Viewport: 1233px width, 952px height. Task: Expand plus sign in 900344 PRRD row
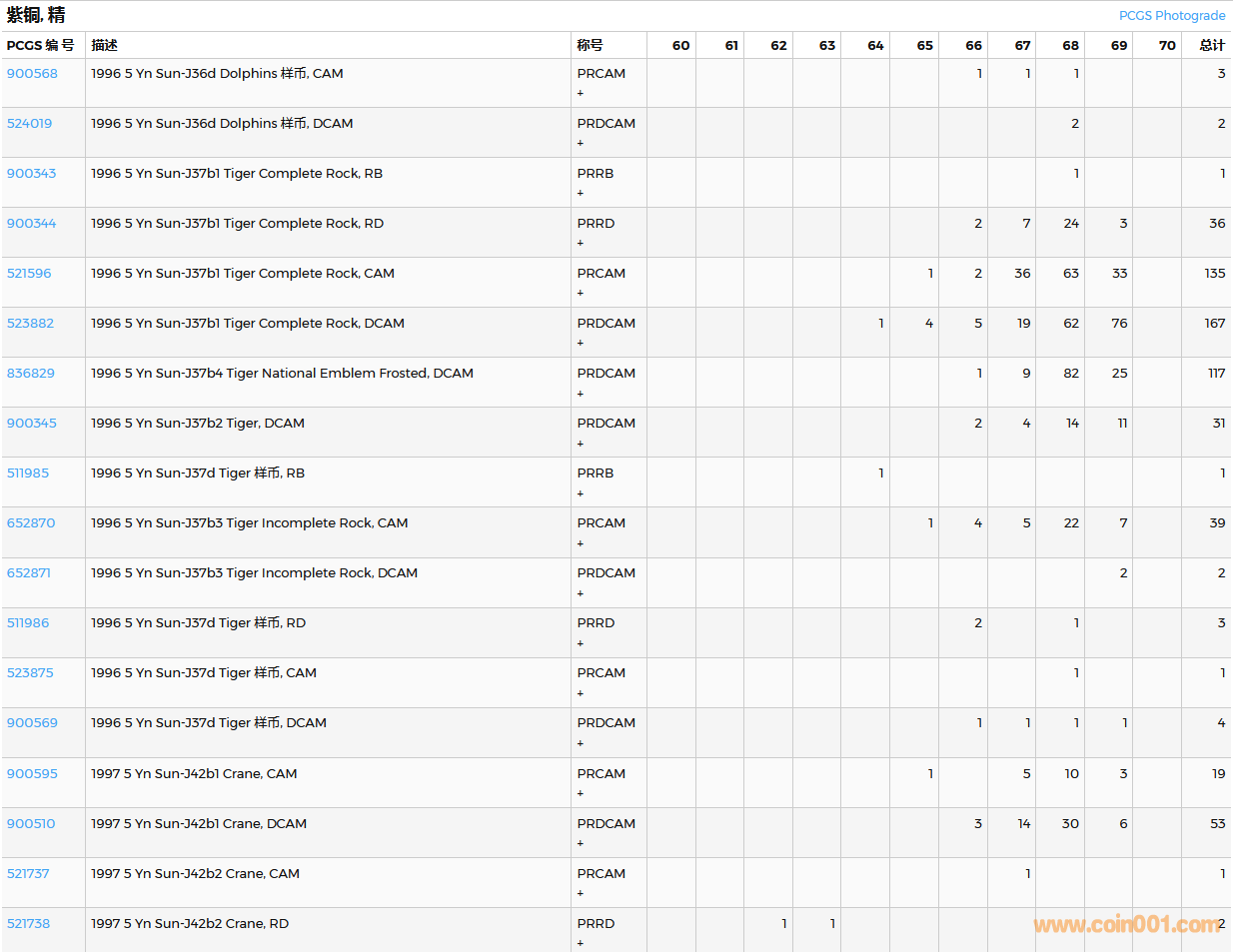click(581, 244)
